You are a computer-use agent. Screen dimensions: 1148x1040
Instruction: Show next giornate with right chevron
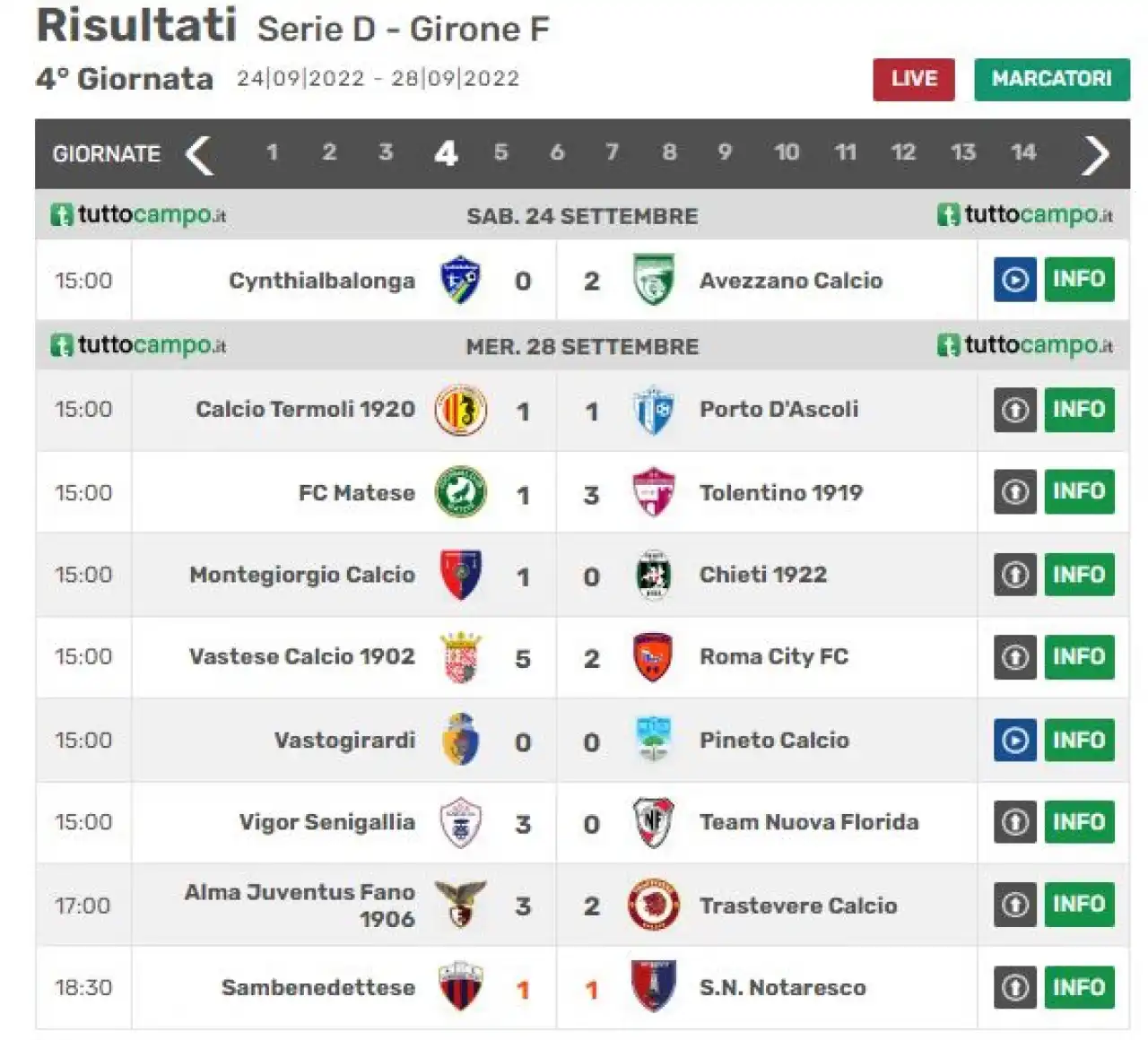(1096, 154)
